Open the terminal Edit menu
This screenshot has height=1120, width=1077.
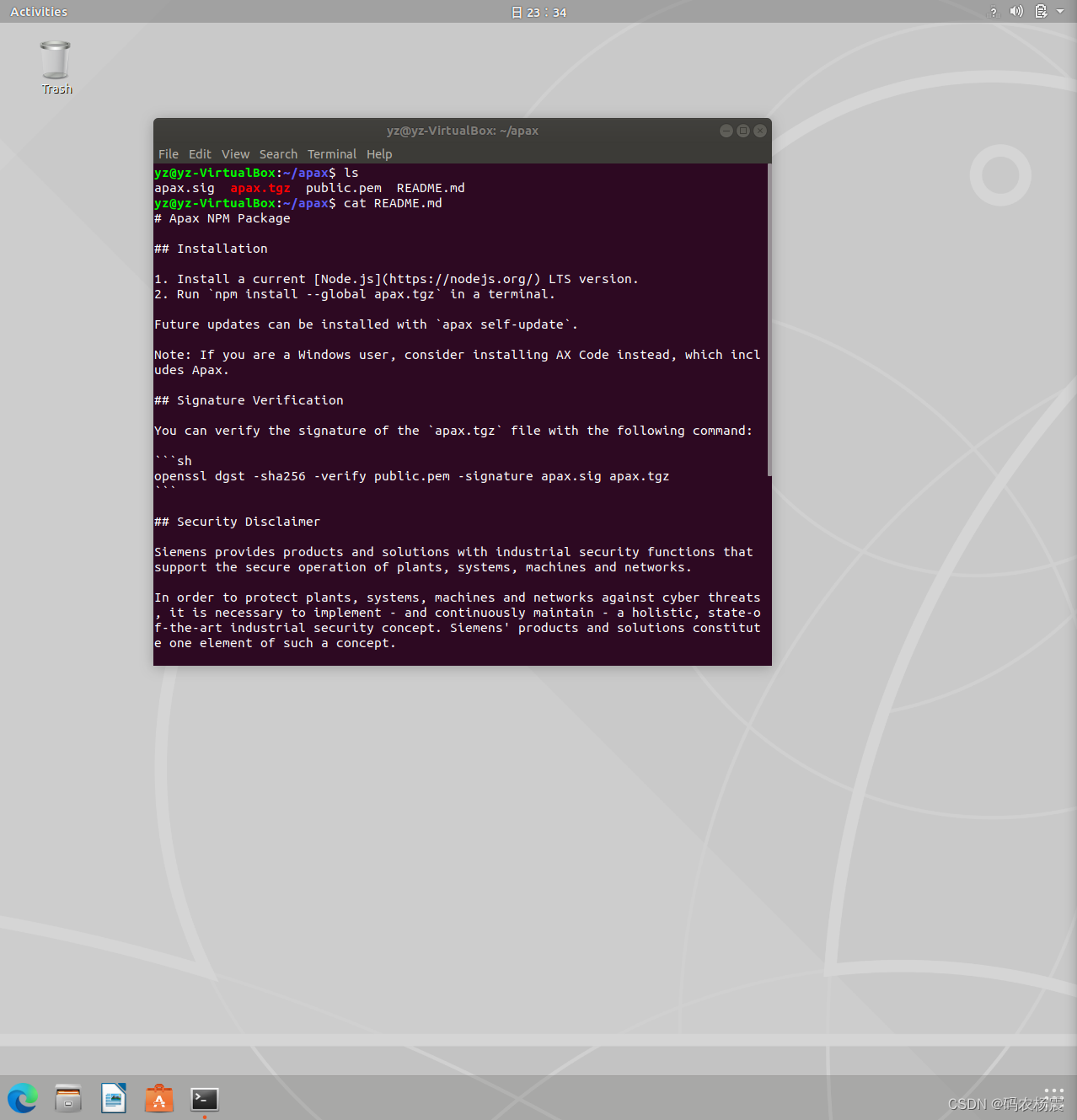pos(200,154)
